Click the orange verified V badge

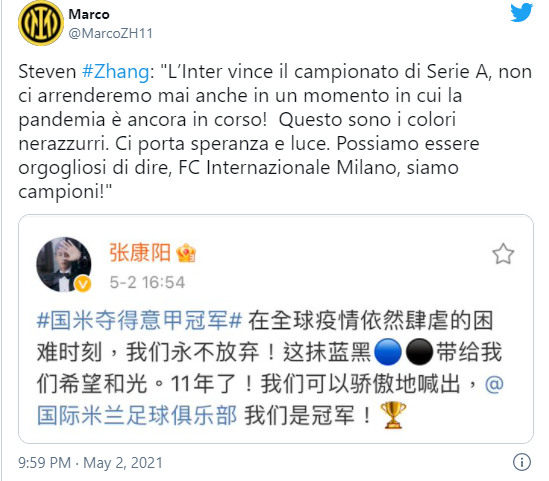[83, 284]
